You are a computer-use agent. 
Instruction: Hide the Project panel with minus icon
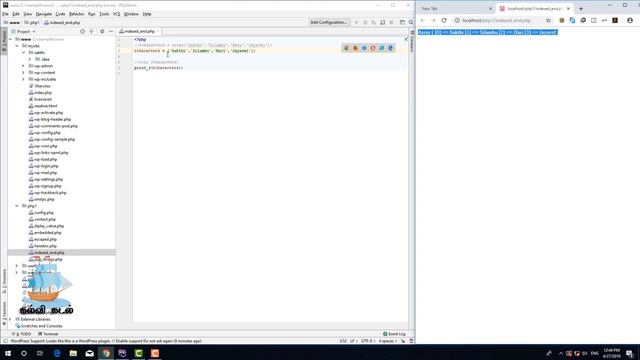coord(111,31)
